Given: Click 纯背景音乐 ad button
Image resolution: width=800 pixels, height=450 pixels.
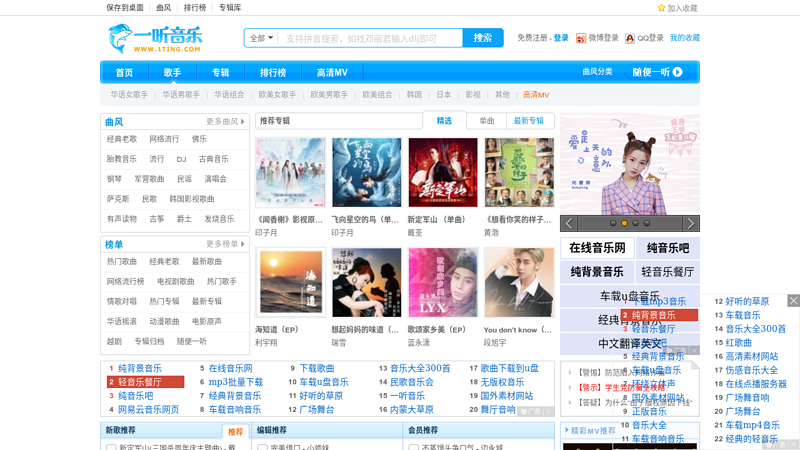Looking at the screenshot, I should pos(597,272).
